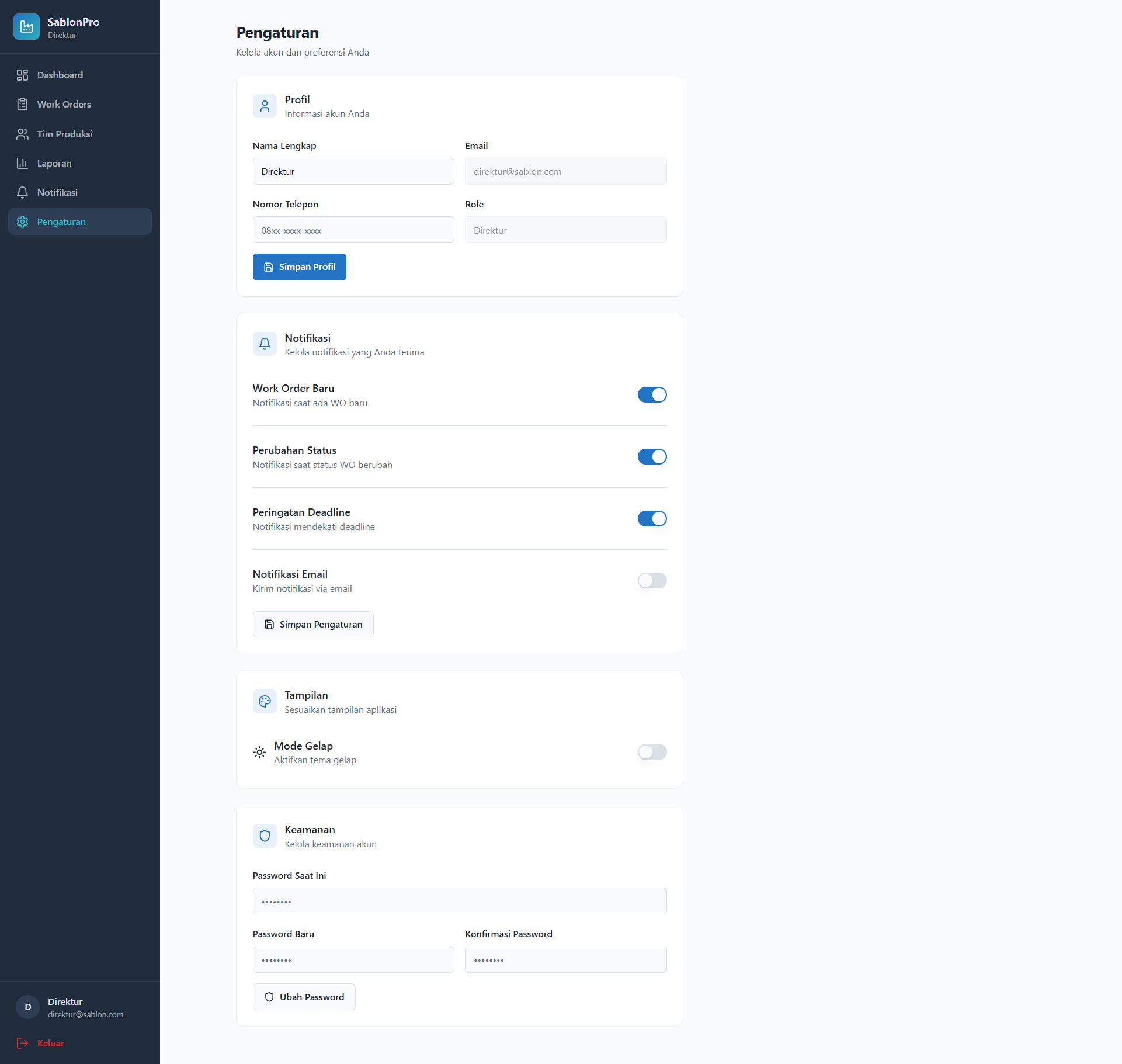Click the SablonPro logo icon

[x=26, y=27]
